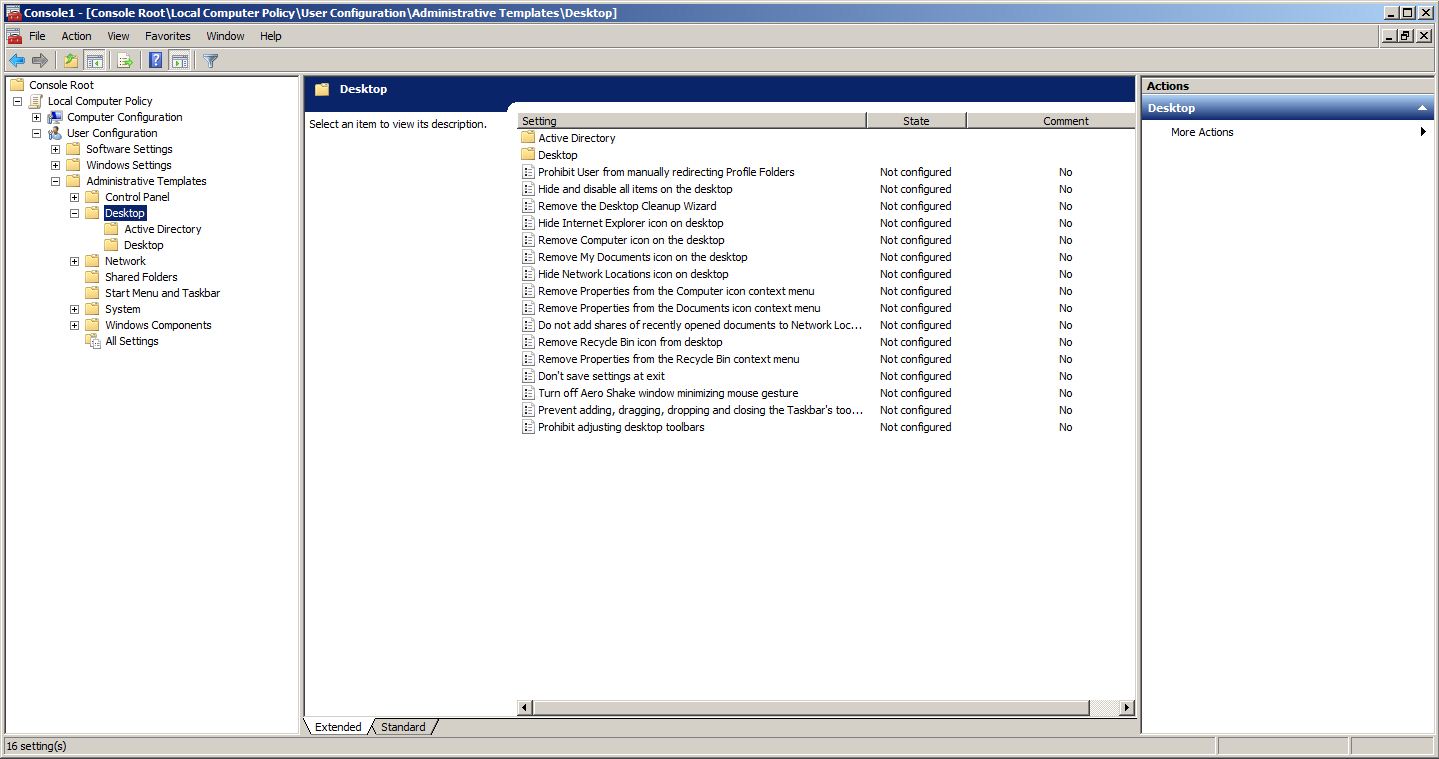Click policy icon for Prohibit adjusting desktop toolbars
The height and width of the screenshot is (759, 1439).
[529, 427]
